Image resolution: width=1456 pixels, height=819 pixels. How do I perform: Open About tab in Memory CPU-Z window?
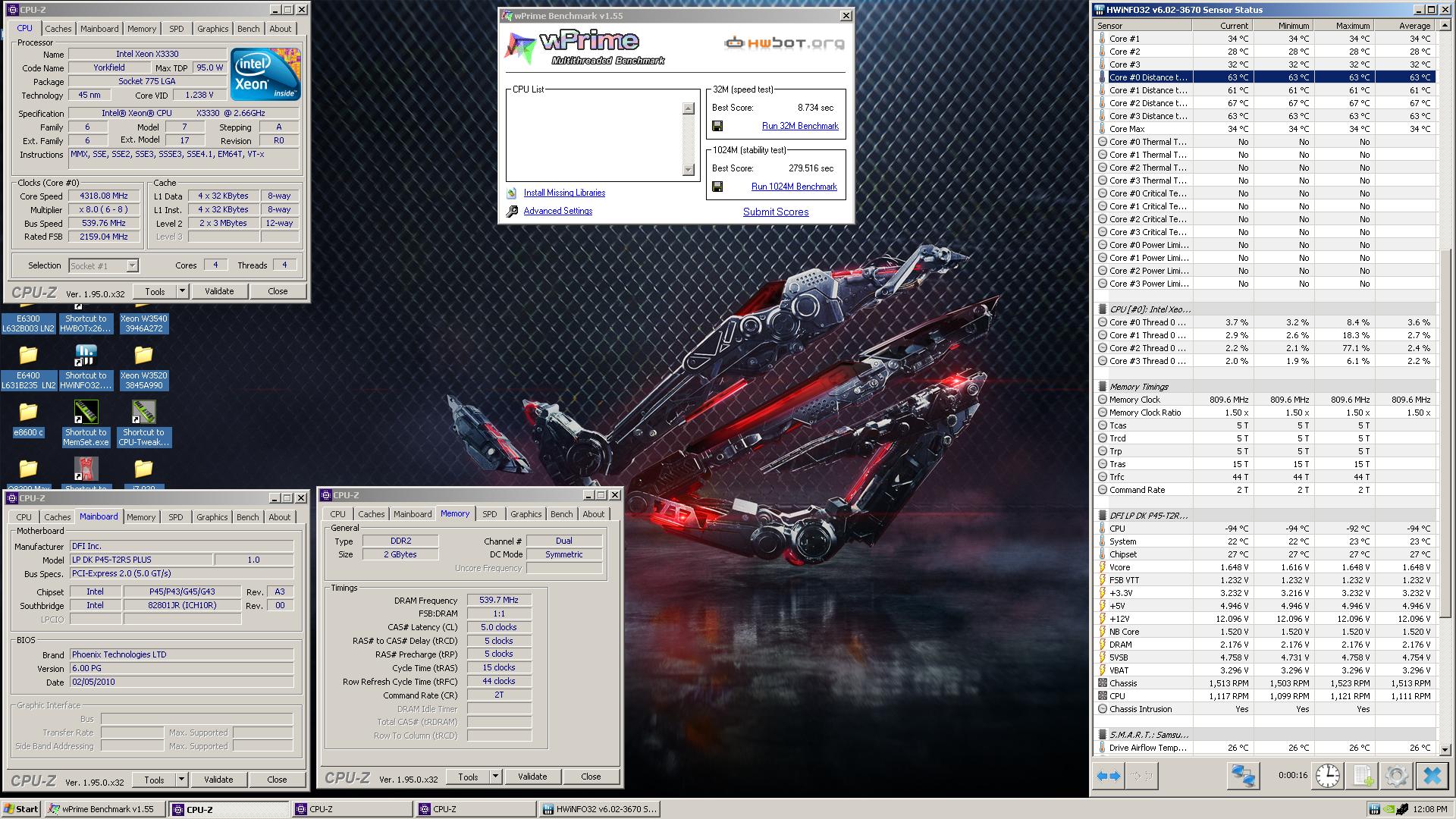[593, 514]
